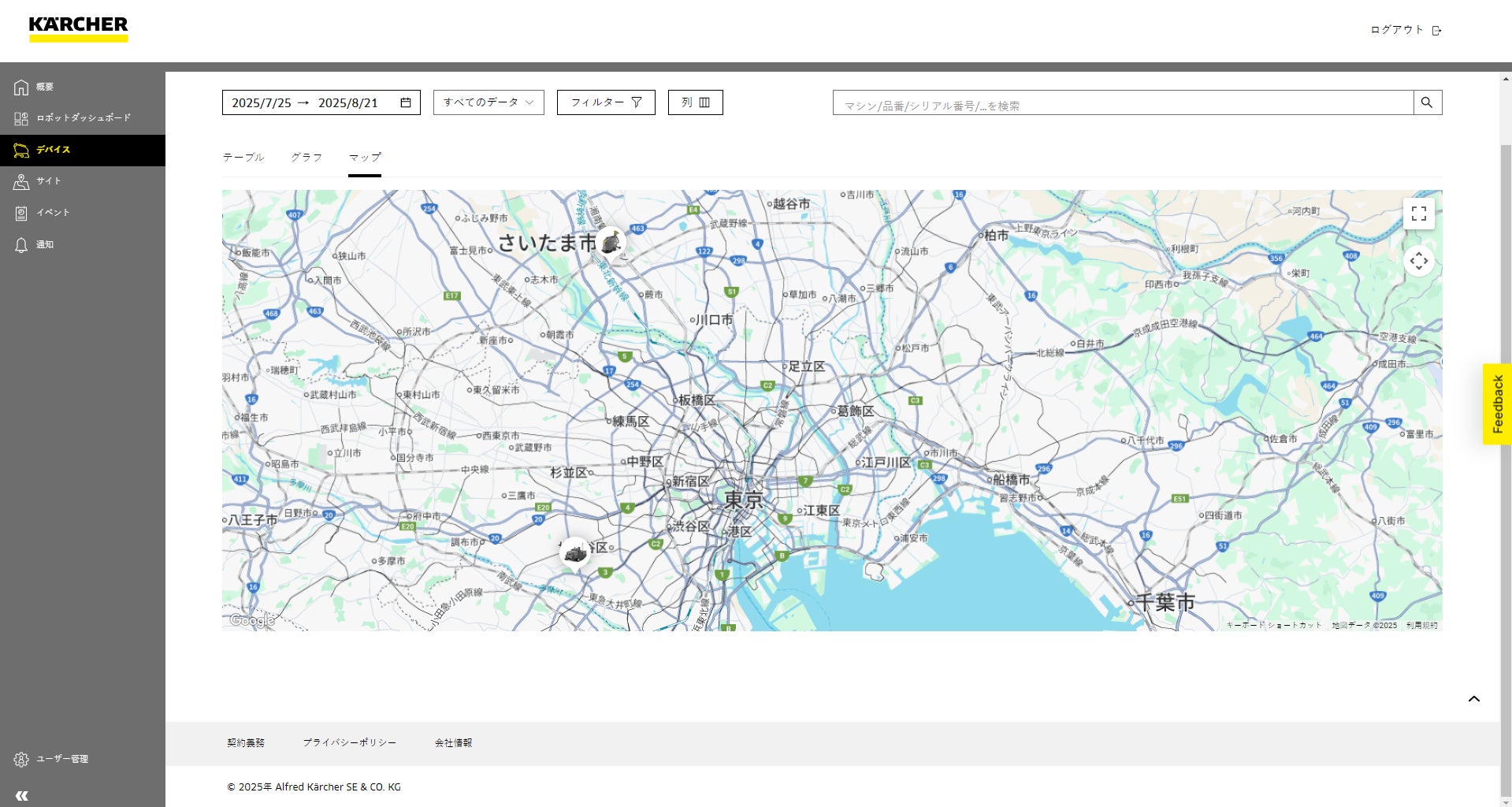Click the machine search input field
This screenshot has height=807, width=1512.
point(1123,103)
